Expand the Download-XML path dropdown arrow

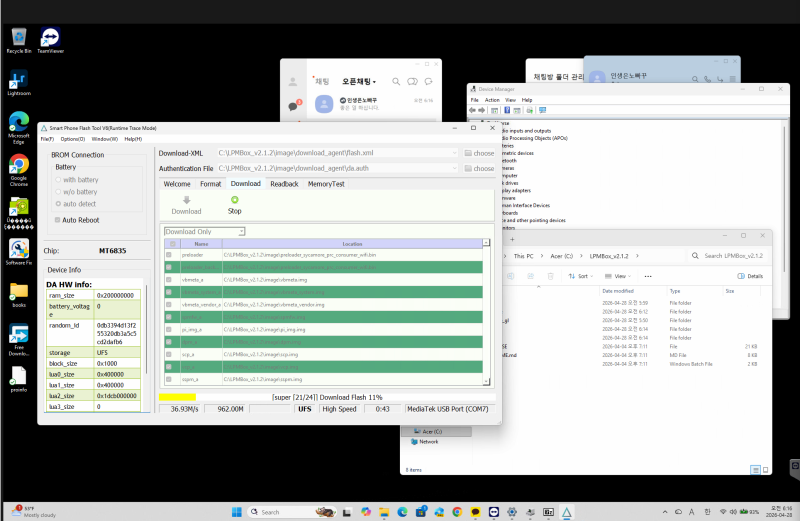coord(454,153)
